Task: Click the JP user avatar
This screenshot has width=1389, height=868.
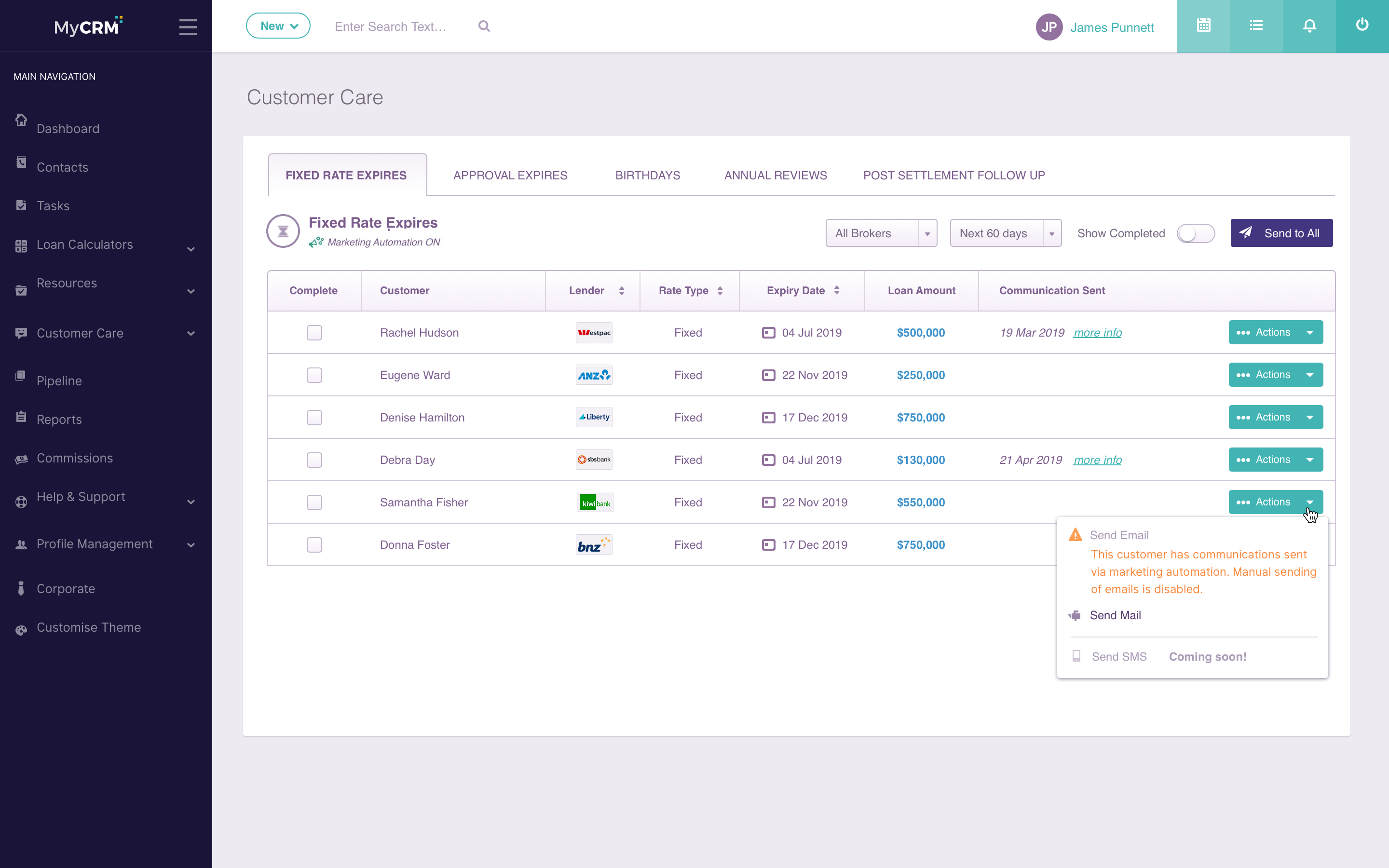Action: click(x=1049, y=27)
